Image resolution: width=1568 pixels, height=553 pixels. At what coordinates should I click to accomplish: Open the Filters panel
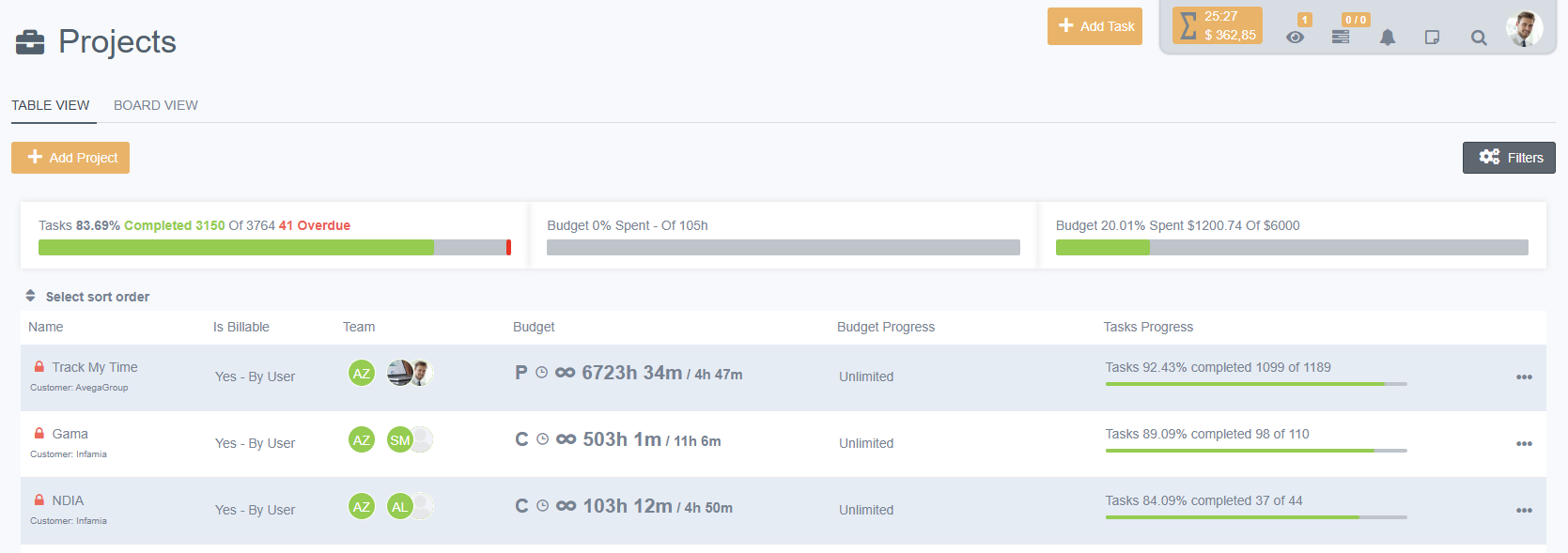click(1509, 158)
